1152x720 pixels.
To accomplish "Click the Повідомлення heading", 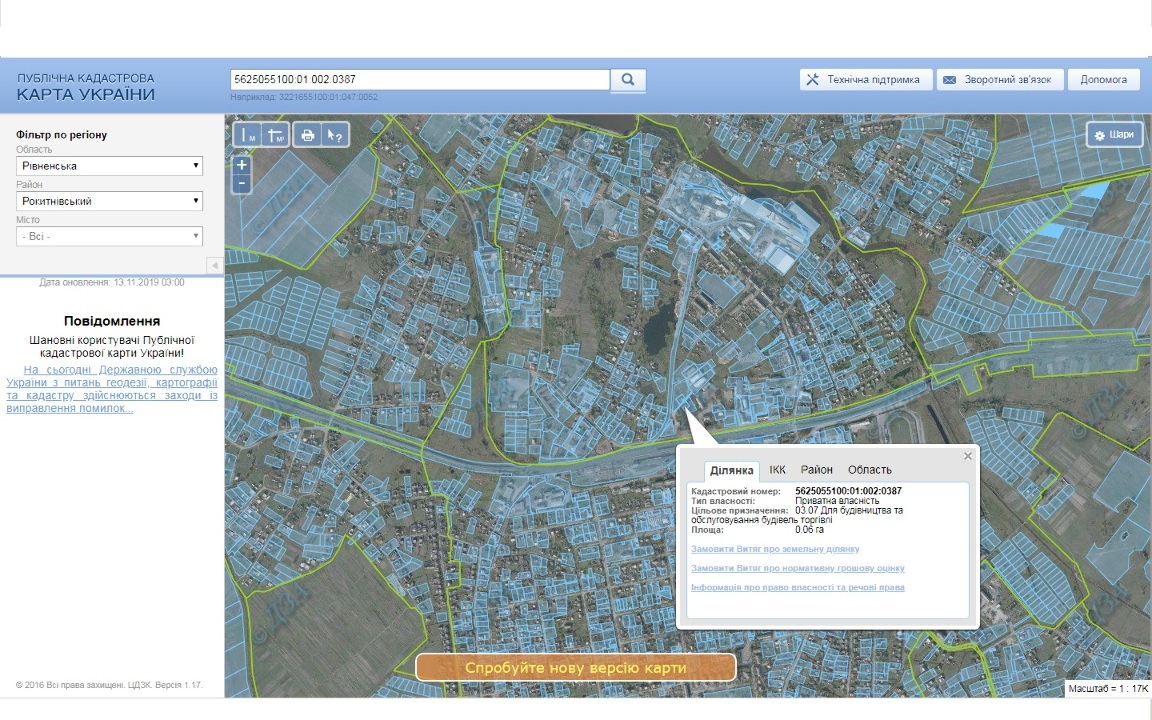I will coord(112,321).
